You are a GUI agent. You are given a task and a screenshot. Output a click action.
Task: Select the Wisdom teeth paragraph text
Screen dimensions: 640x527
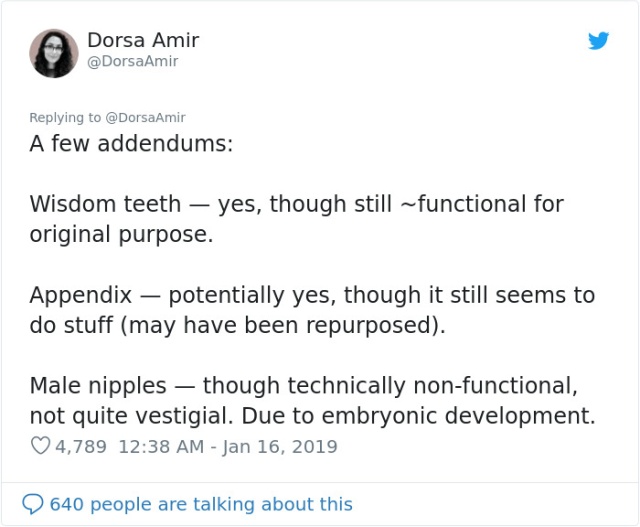tap(297, 219)
